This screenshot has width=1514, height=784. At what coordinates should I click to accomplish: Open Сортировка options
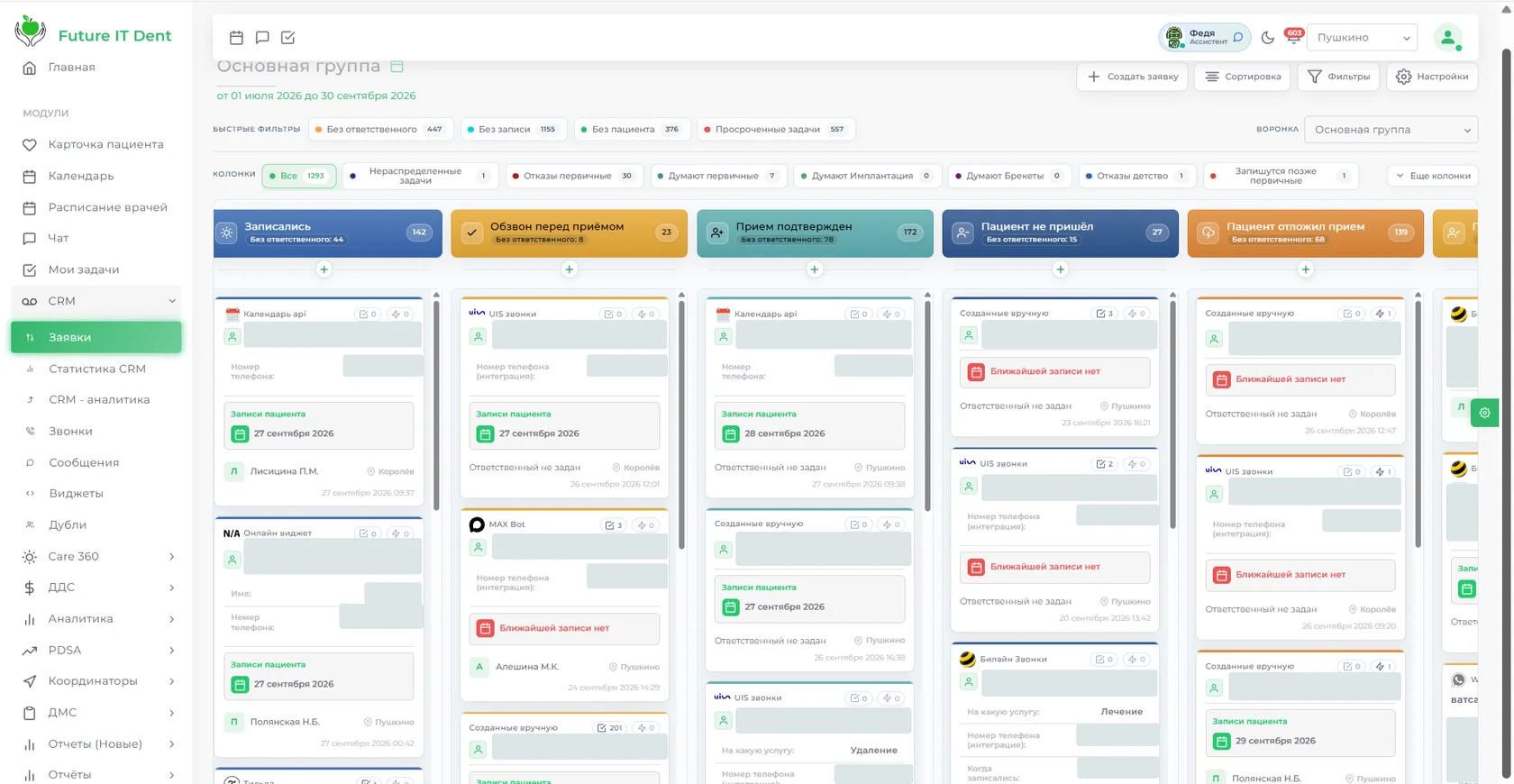1243,77
